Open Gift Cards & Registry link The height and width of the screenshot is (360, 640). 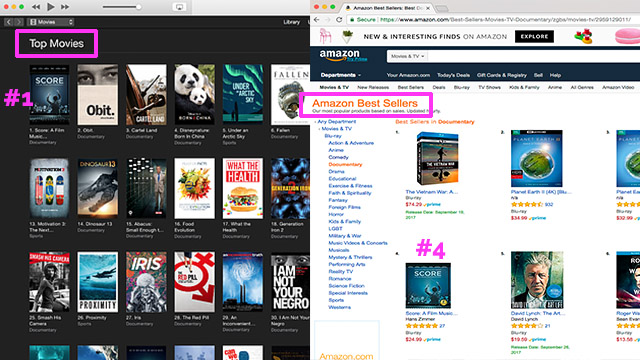click(502, 75)
